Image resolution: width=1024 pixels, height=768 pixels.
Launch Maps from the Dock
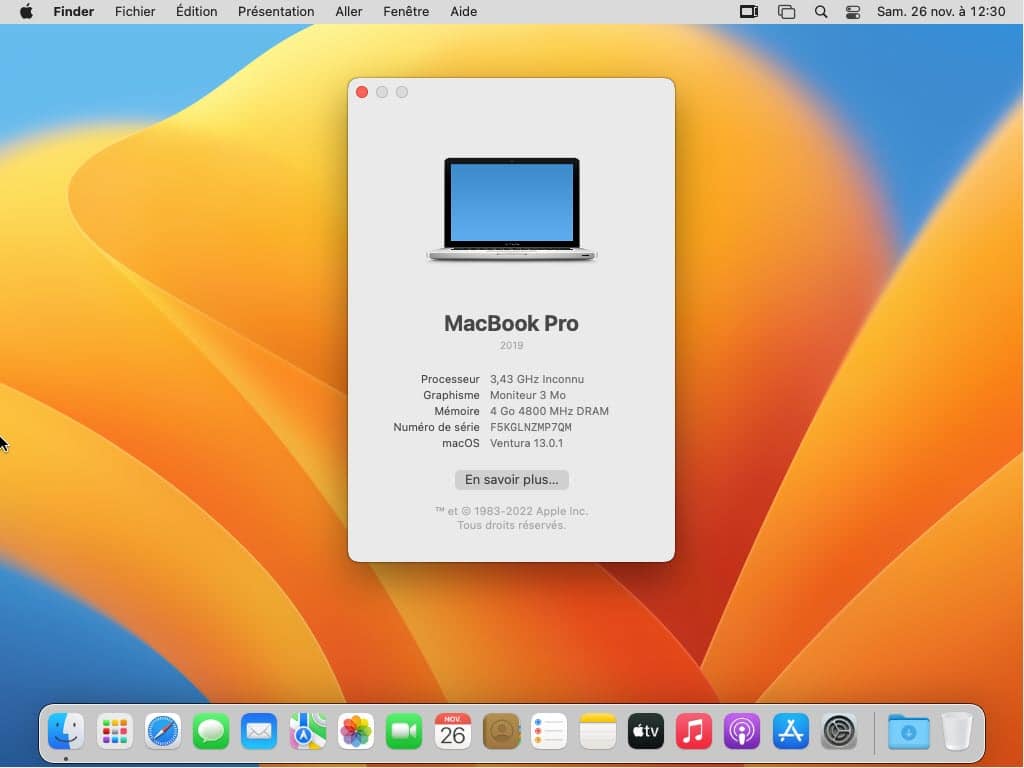pos(307,733)
